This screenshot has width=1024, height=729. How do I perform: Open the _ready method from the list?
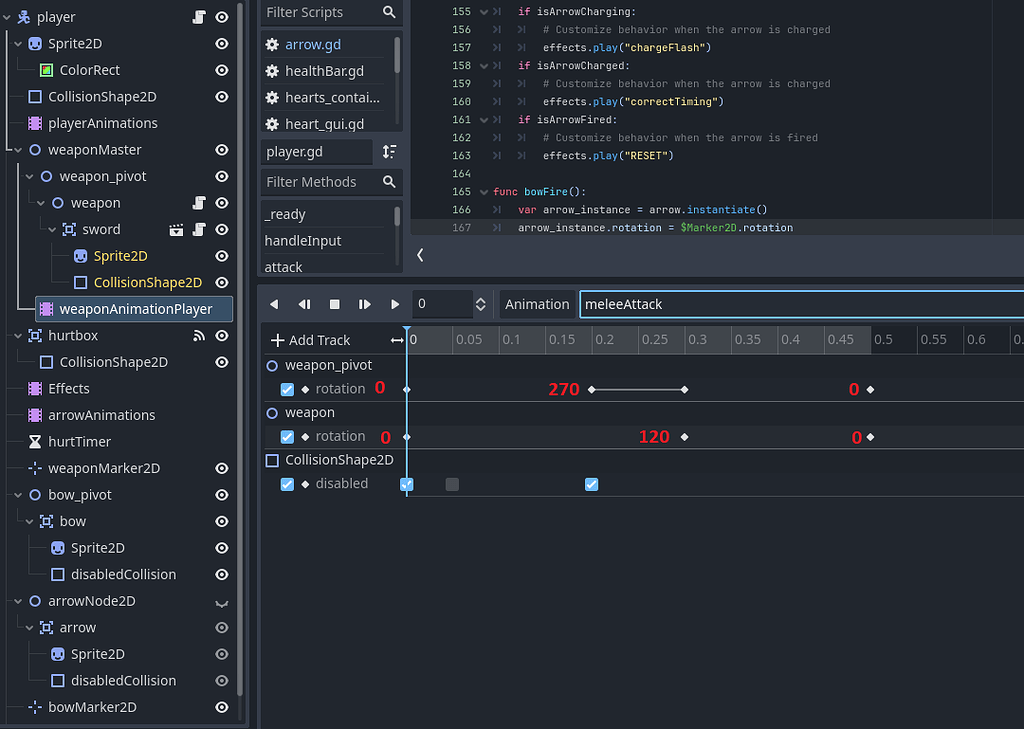click(x=283, y=214)
